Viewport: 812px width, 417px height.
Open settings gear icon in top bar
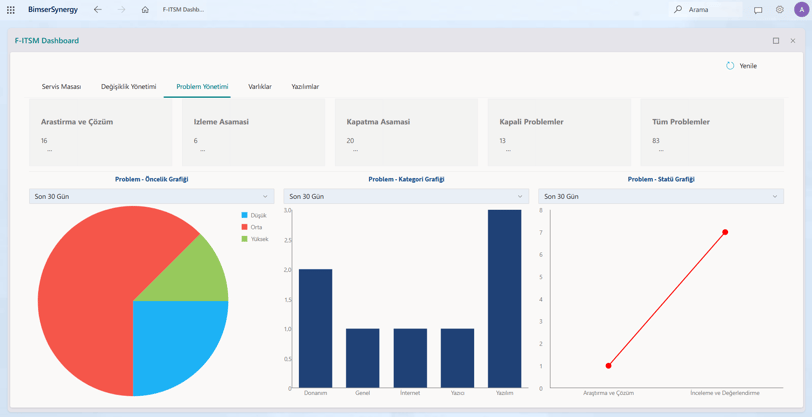(779, 9)
